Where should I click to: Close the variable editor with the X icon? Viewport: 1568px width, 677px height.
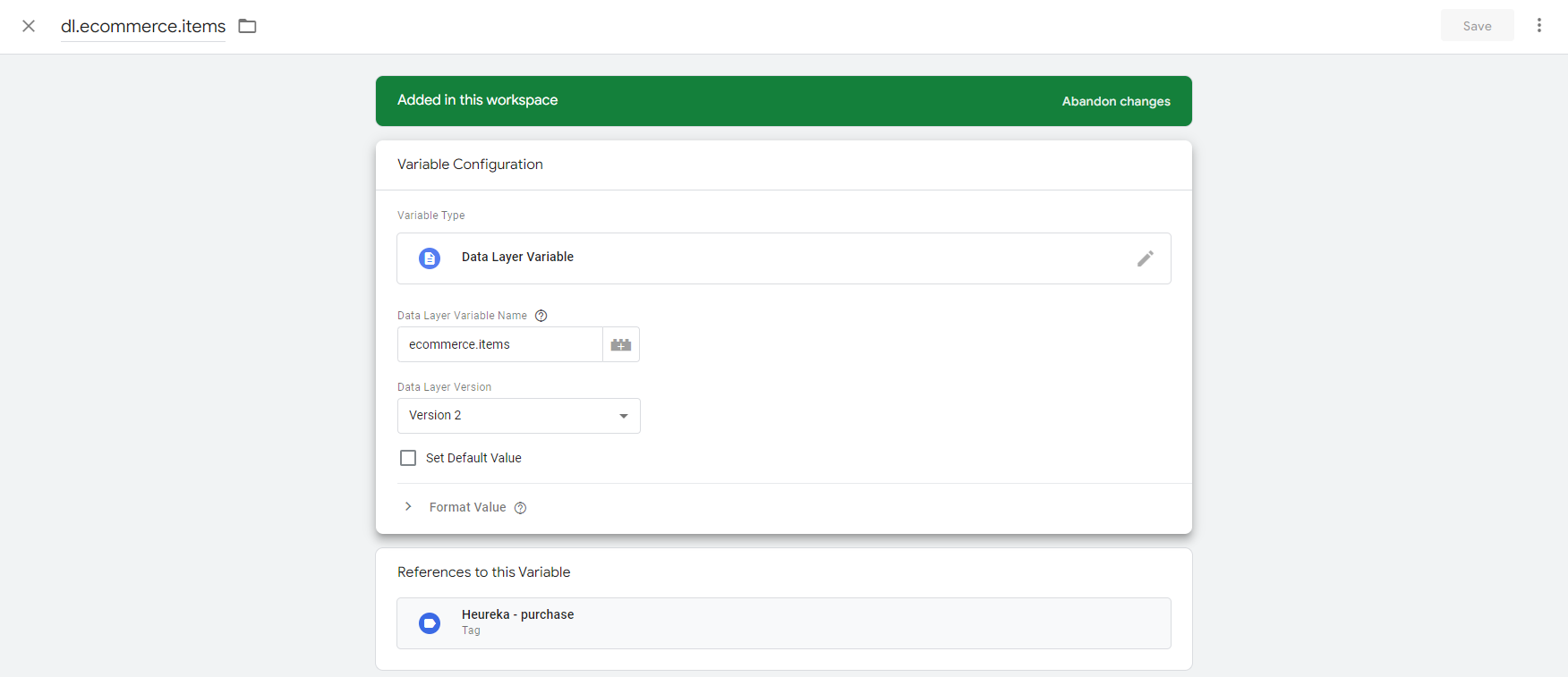[x=29, y=26]
